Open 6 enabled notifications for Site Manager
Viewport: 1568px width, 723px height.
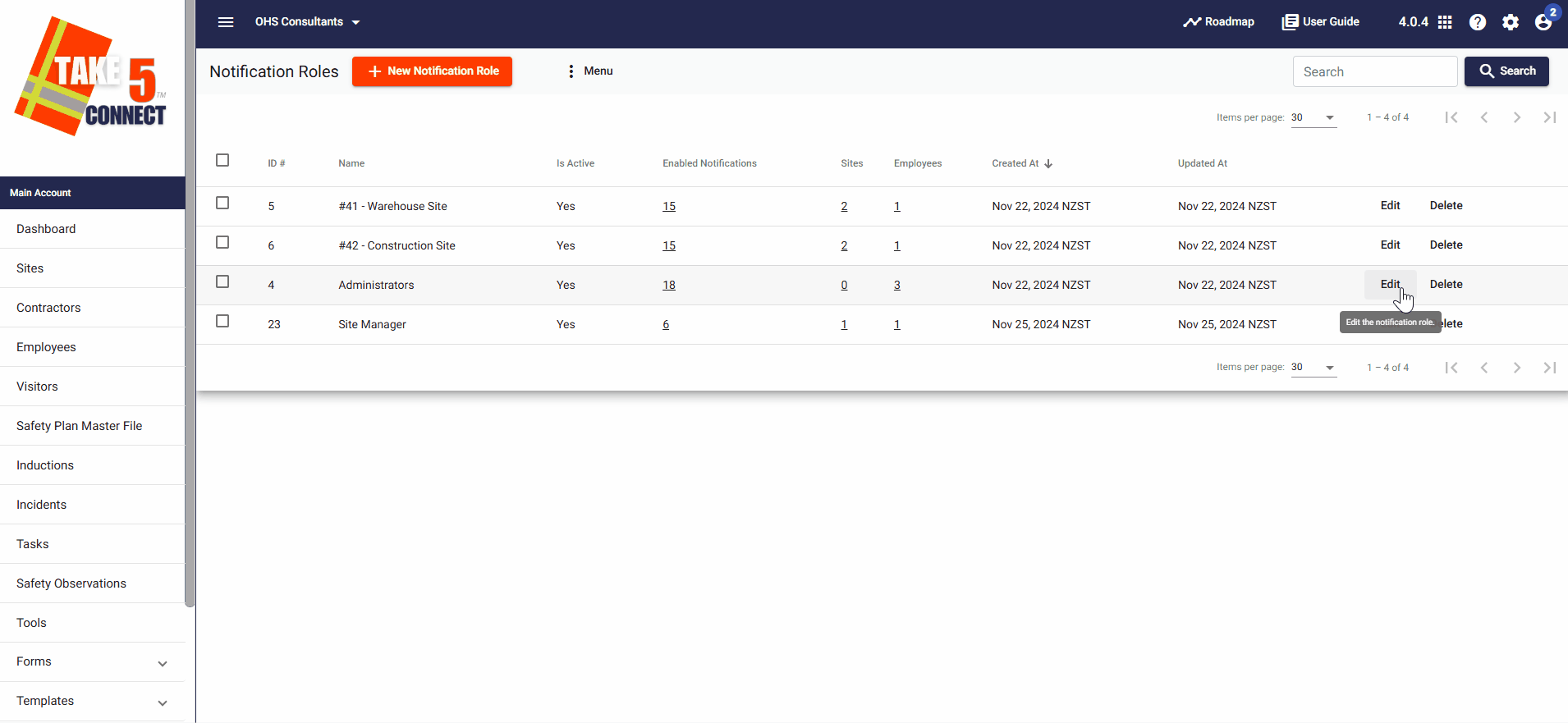click(666, 325)
